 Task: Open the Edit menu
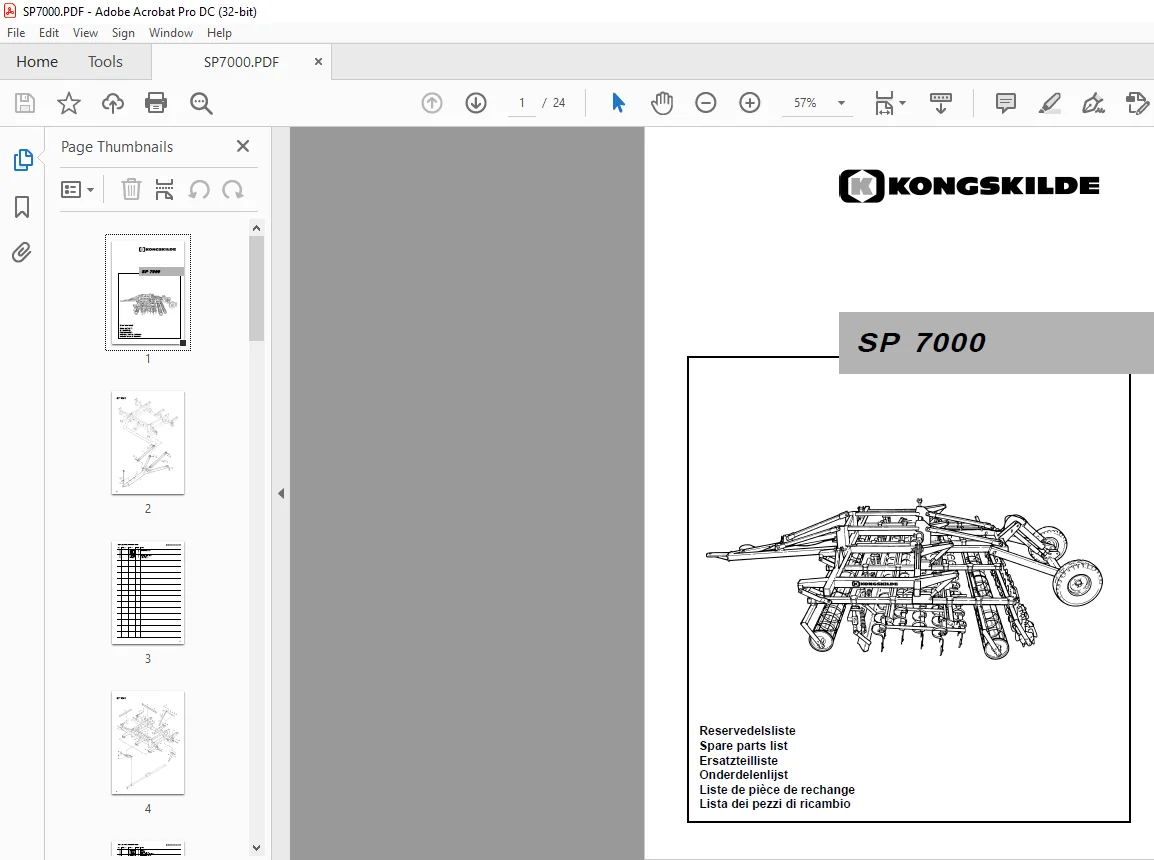pos(49,33)
